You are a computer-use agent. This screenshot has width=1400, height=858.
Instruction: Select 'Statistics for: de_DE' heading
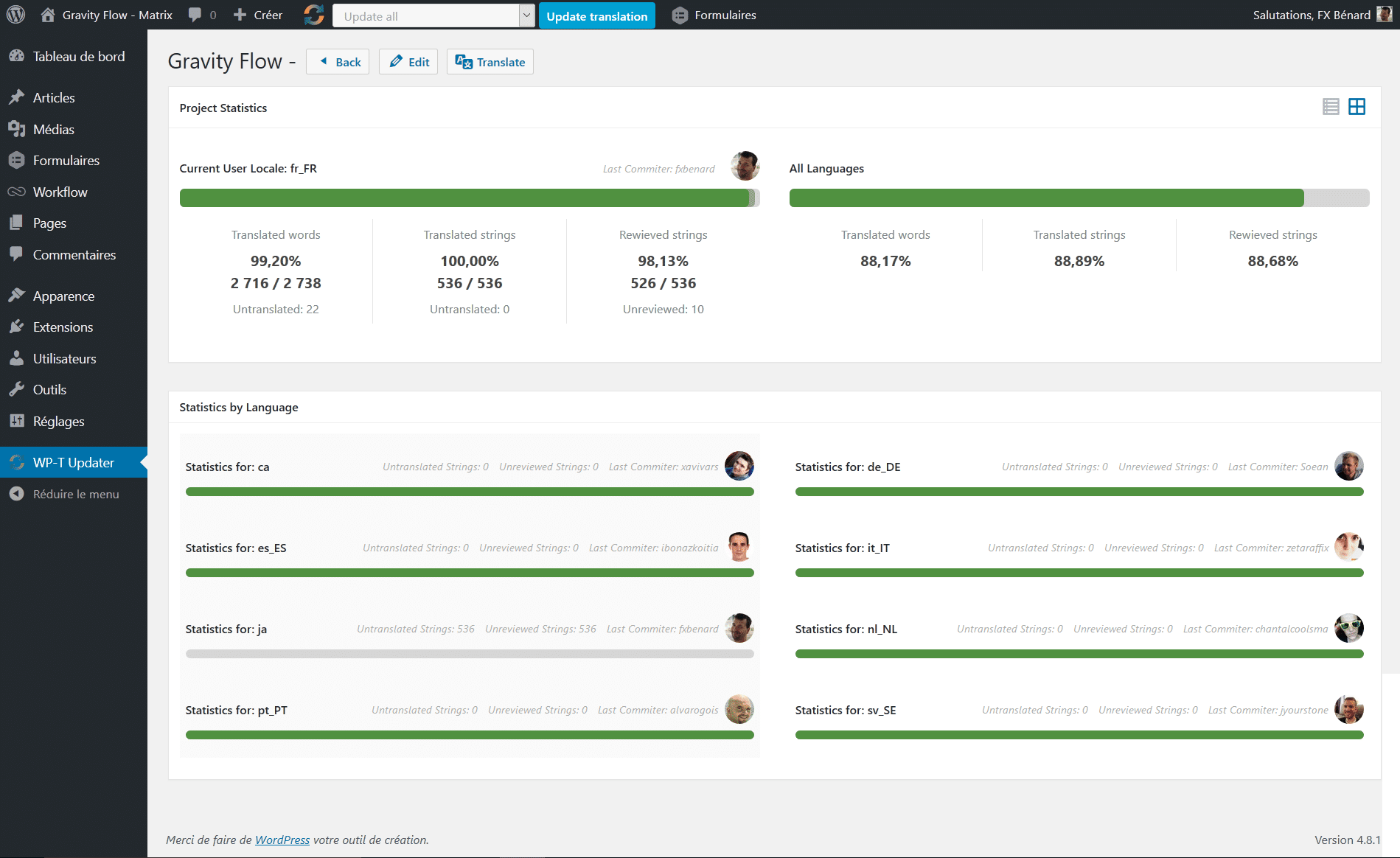pos(848,467)
